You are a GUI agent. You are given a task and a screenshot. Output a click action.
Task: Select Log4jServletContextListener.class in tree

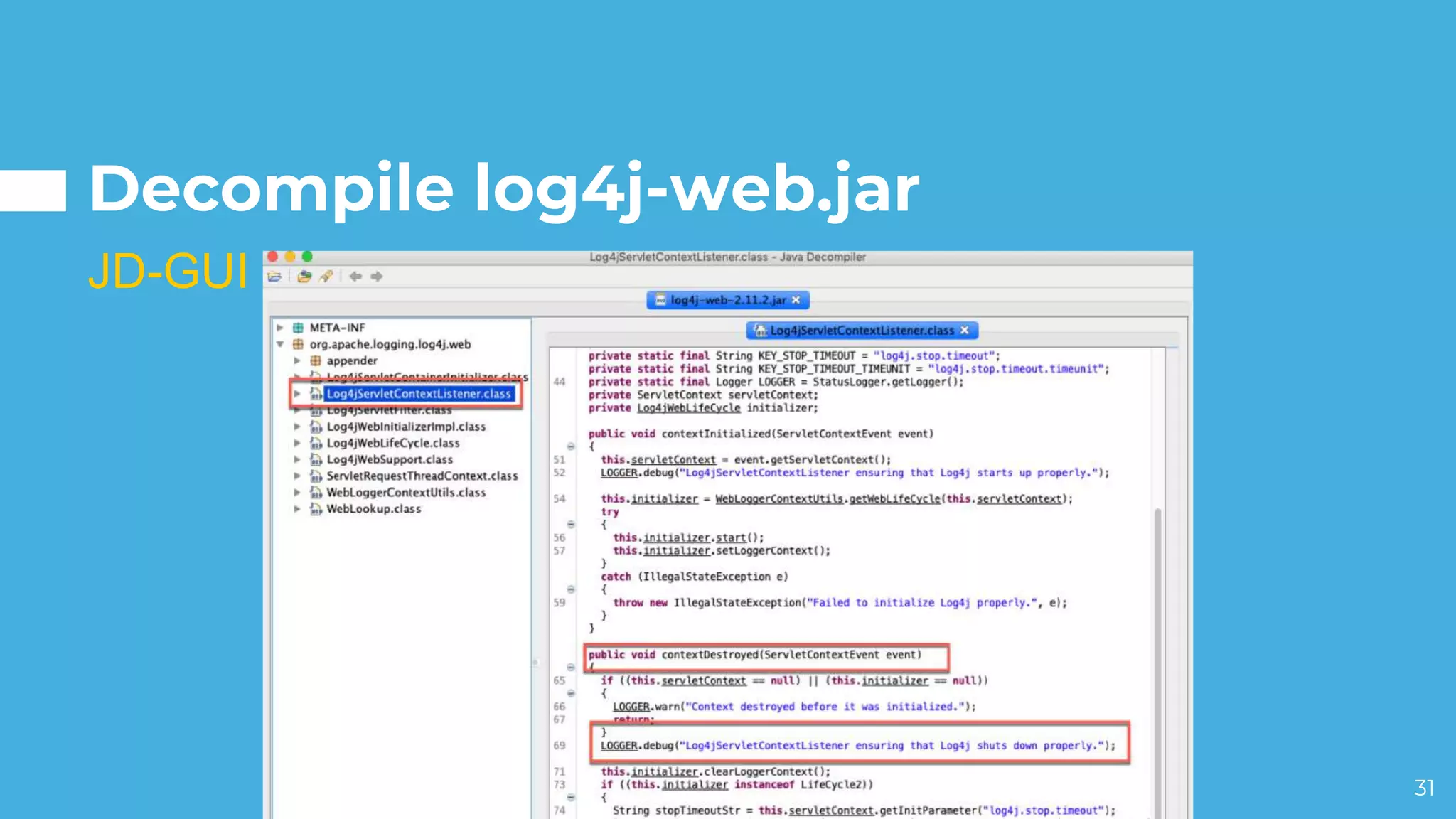pos(419,393)
